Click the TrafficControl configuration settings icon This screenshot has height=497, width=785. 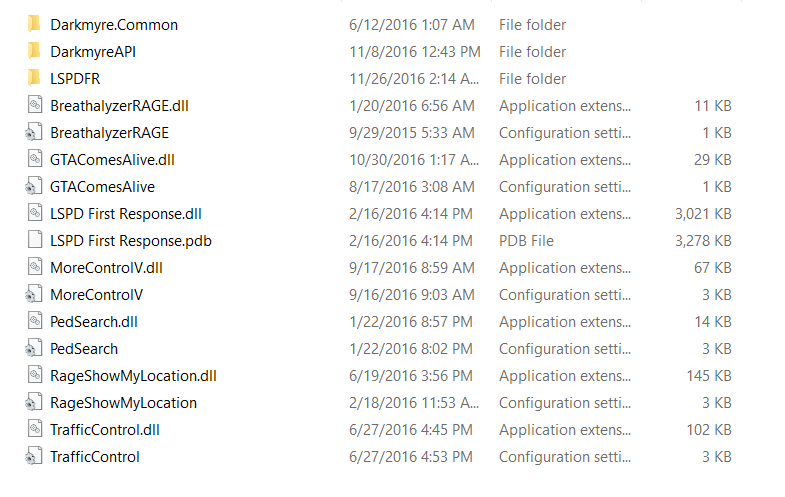(x=34, y=456)
